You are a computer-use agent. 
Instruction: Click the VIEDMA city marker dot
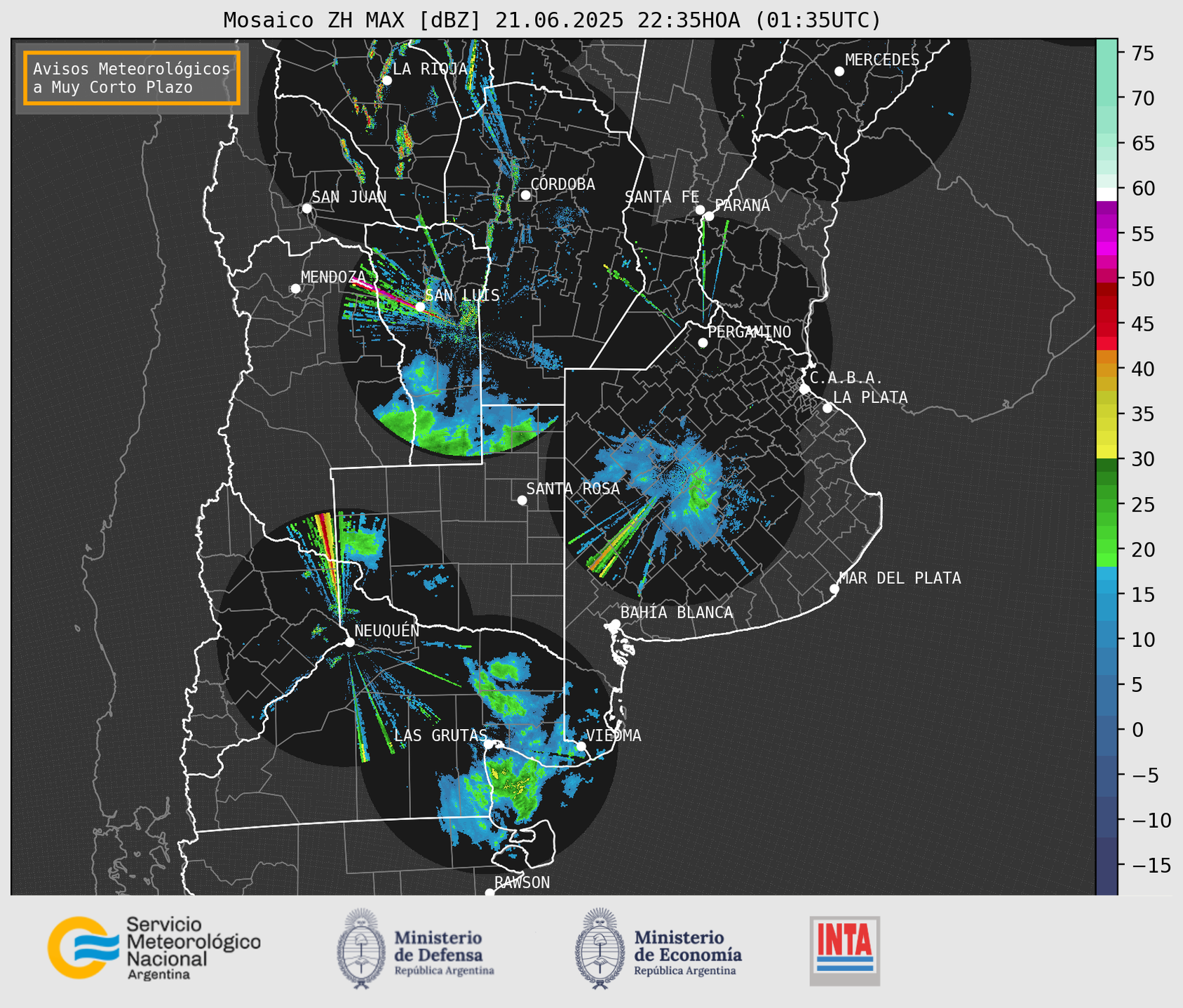(581, 746)
